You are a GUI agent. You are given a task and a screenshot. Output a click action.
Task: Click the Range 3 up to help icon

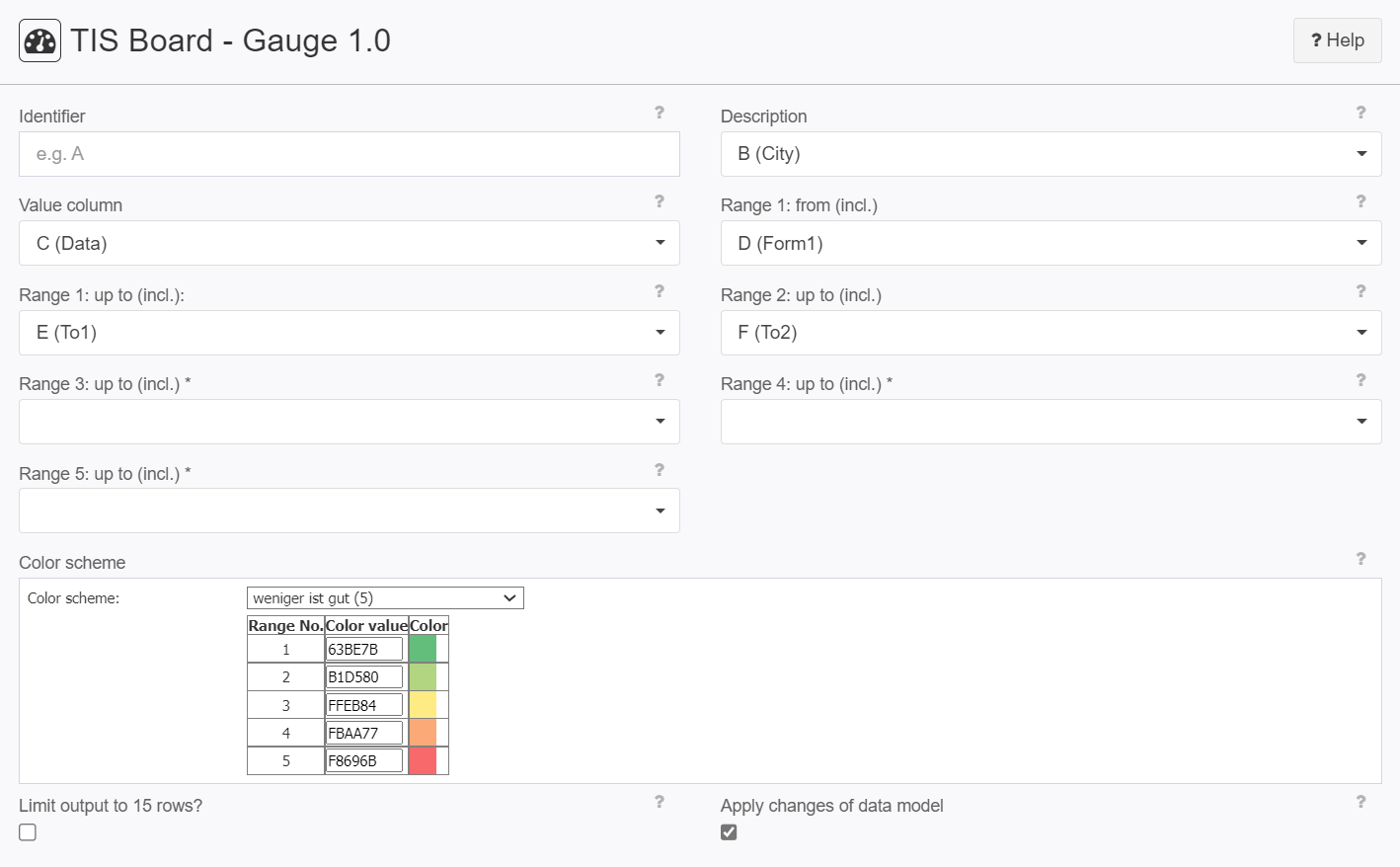tap(660, 380)
